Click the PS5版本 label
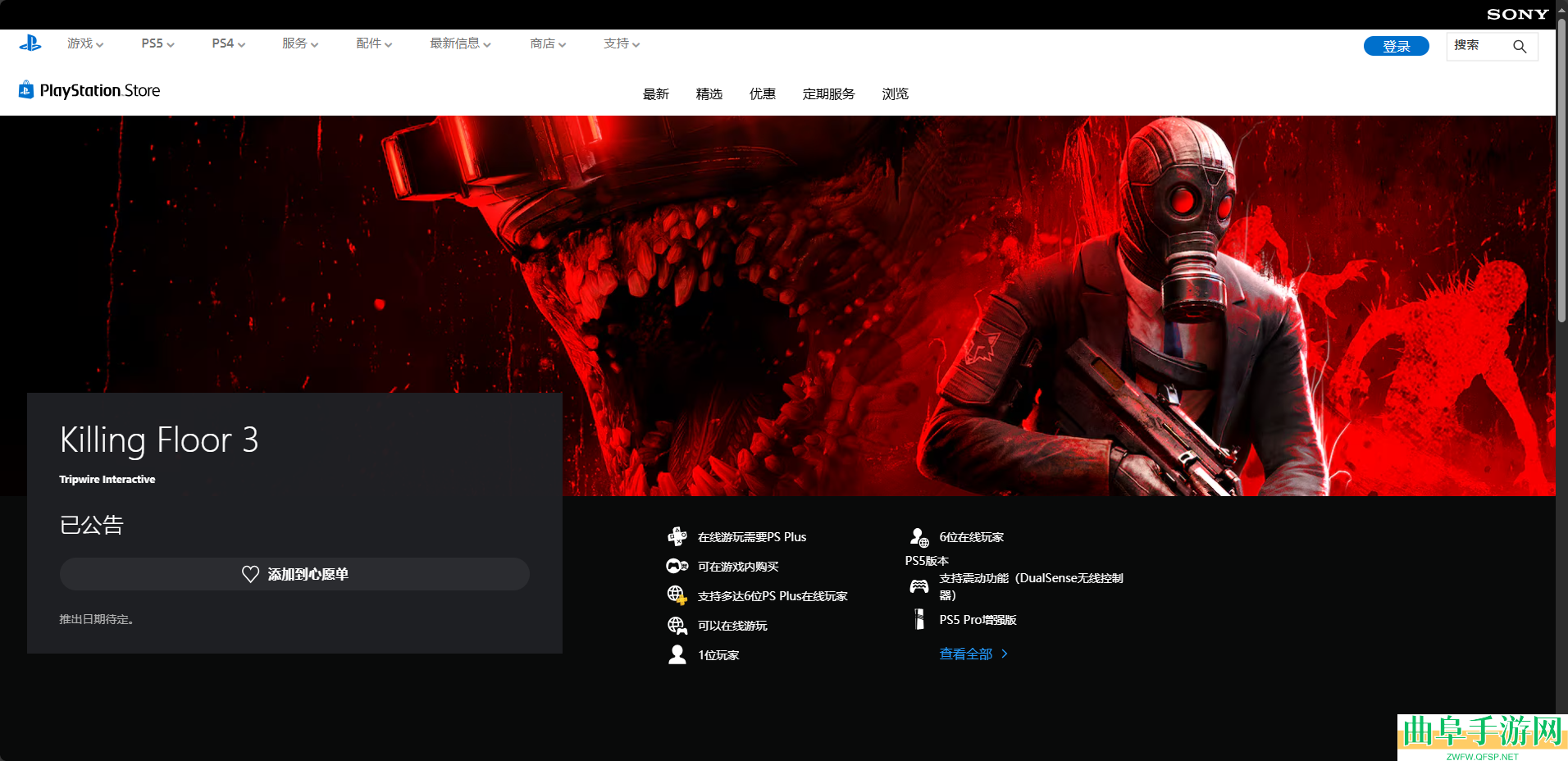Image resolution: width=1568 pixels, height=761 pixels. (927, 561)
